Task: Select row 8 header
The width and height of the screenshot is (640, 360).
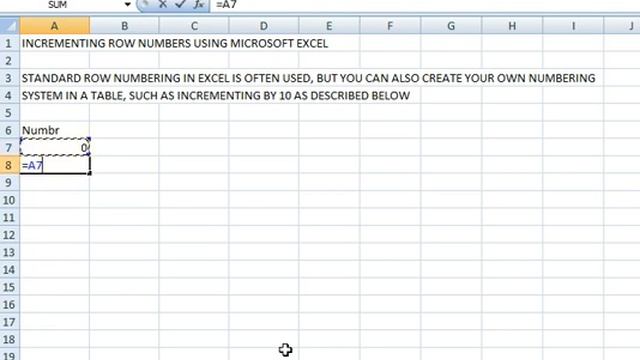Action: click(x=9, y=165)
